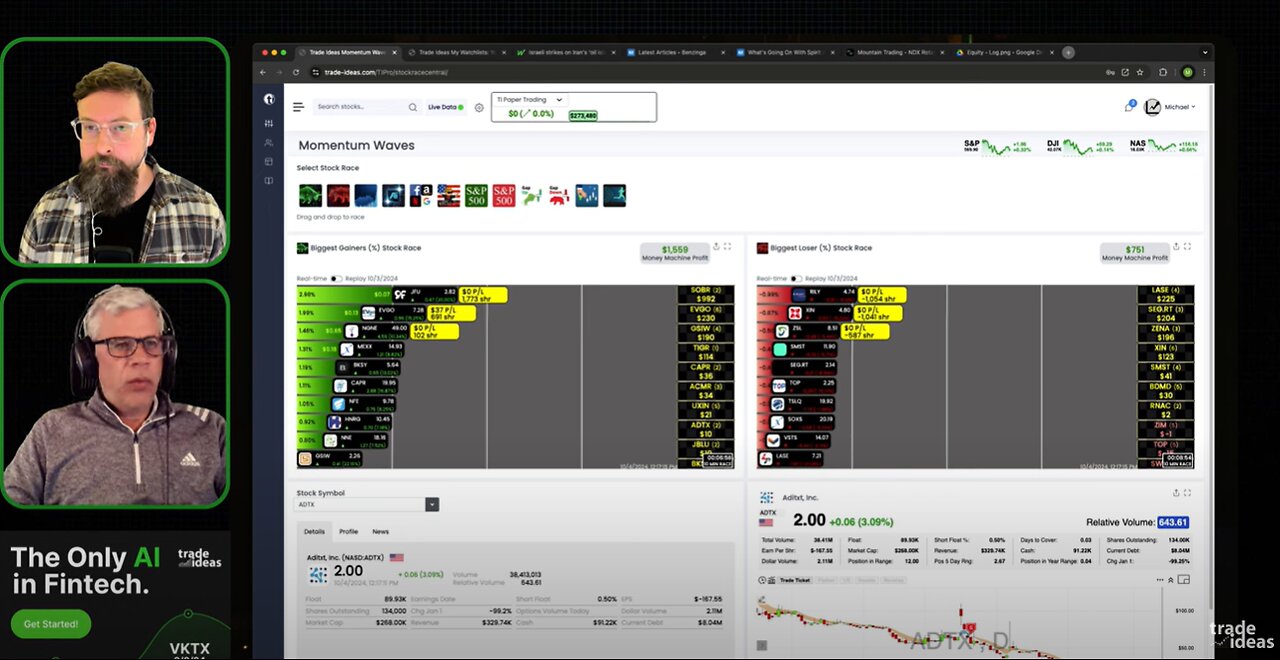The width and height of the screenshot is (1280, 660).
Task: Share the Biggest Loser stock race
Action: coord(1176,246)
